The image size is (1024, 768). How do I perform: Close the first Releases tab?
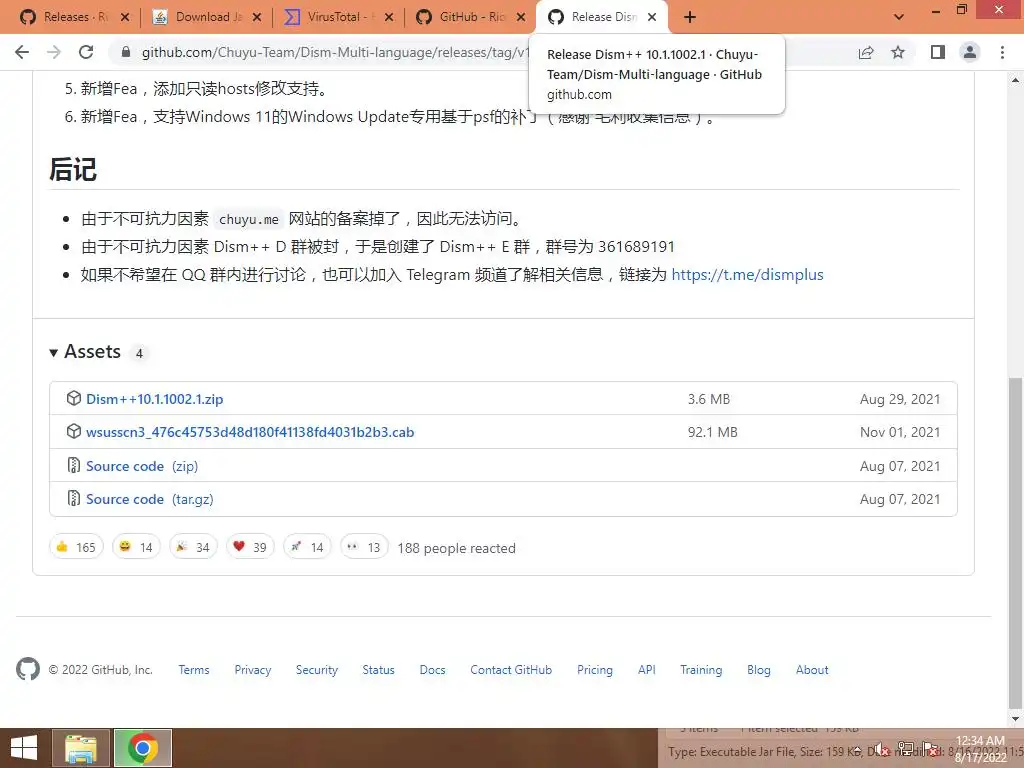(x=125, y=17)
